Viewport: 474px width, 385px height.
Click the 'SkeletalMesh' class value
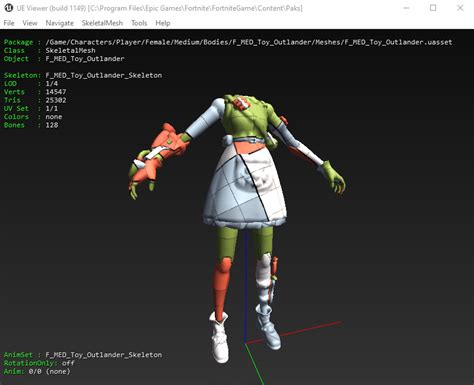70,50
